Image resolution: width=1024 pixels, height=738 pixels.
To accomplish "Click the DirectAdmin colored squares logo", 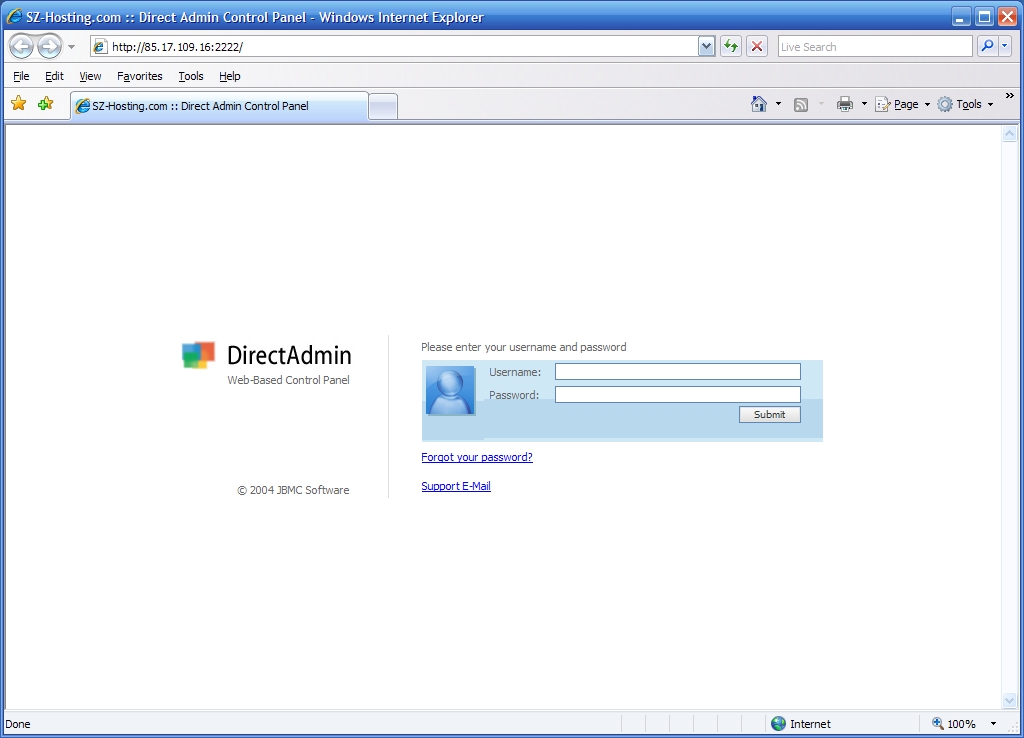I will pos(198,355).
